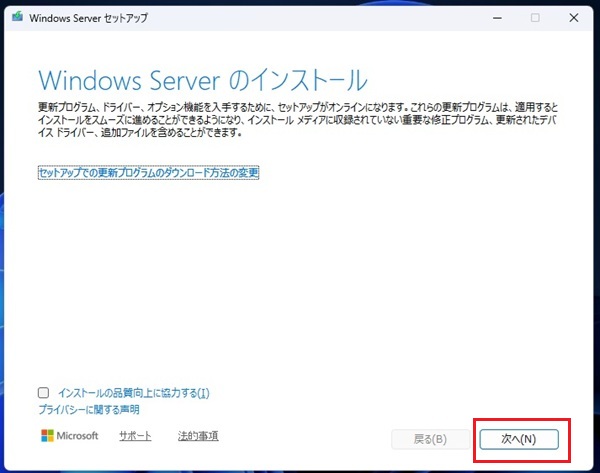Close the Windows Server setup window
Image resolution: width=600 pixels, height=473 pixels.
573,17
